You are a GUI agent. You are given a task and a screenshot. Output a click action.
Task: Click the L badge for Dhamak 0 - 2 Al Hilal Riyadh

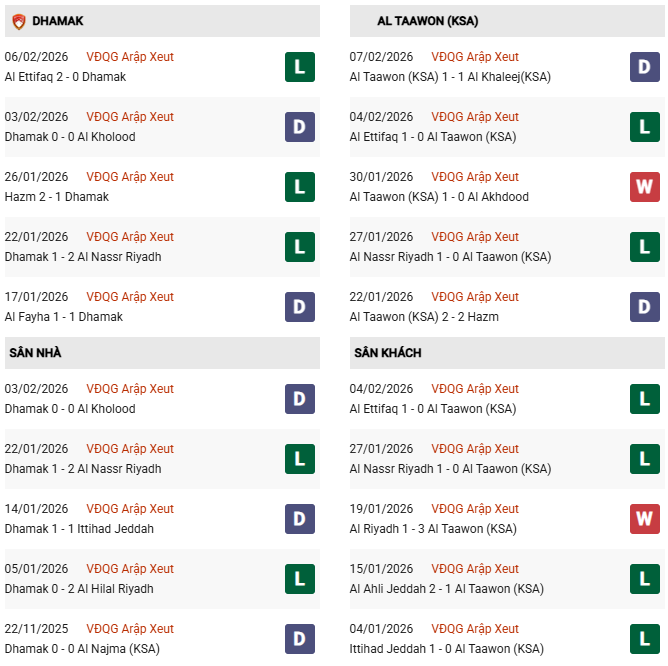click(x=299, y=579)
